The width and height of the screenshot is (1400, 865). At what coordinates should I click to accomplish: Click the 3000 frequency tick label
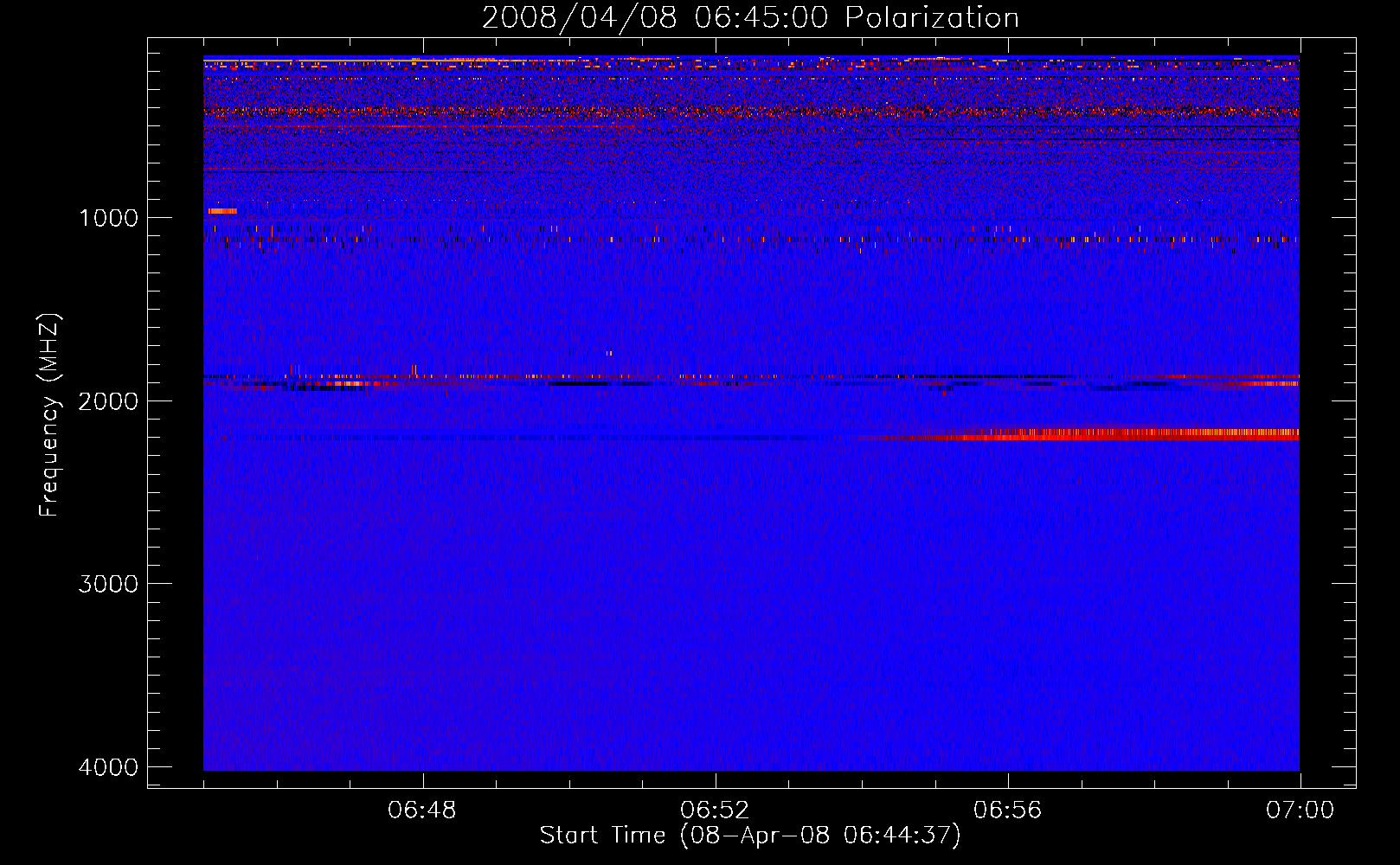108,584
